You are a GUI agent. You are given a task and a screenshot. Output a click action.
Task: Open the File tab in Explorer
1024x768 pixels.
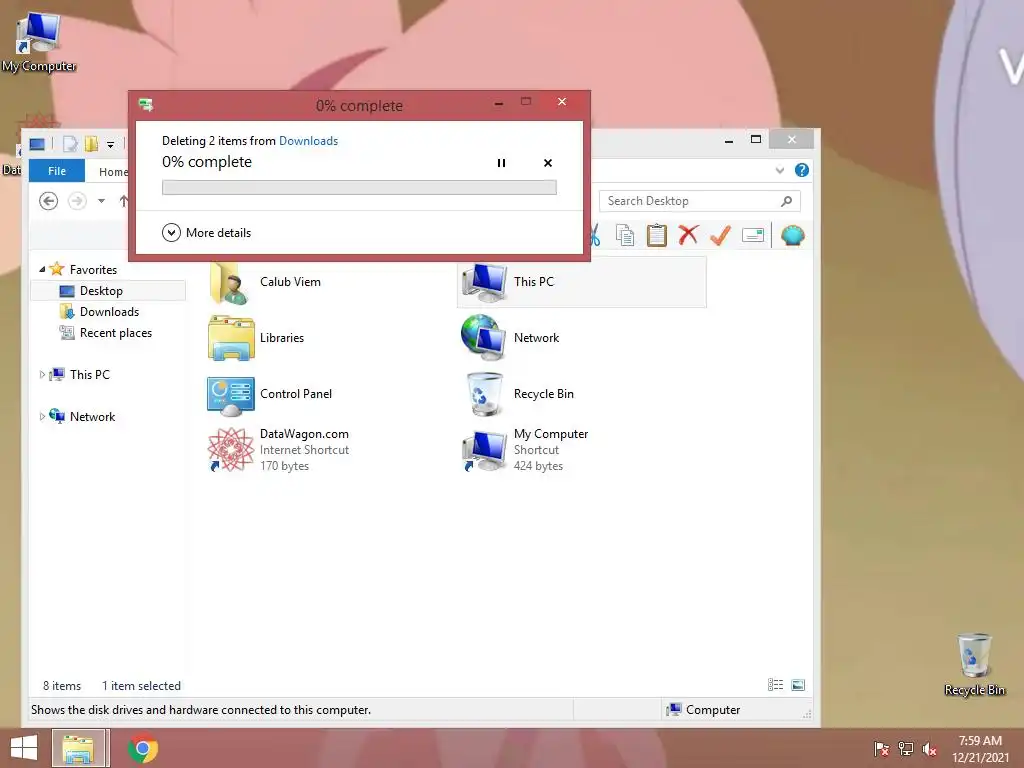[57, 170]
